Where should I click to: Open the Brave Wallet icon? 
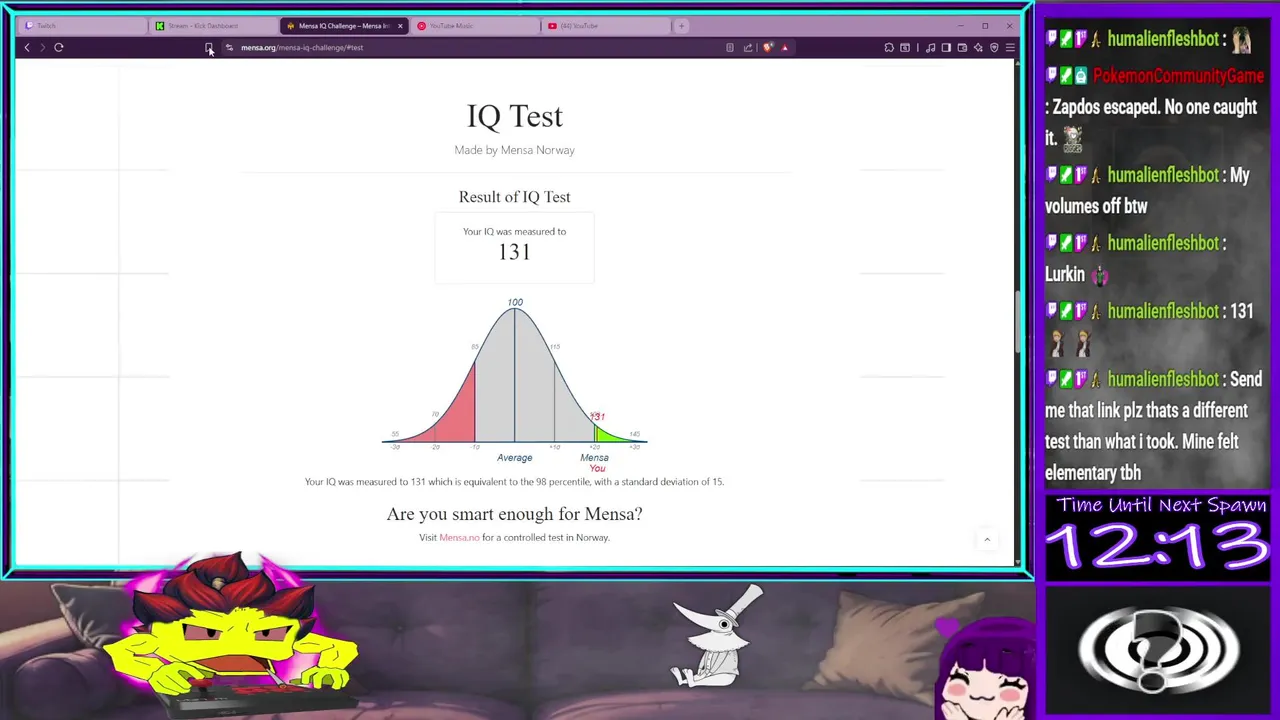(x=962, y=47)
